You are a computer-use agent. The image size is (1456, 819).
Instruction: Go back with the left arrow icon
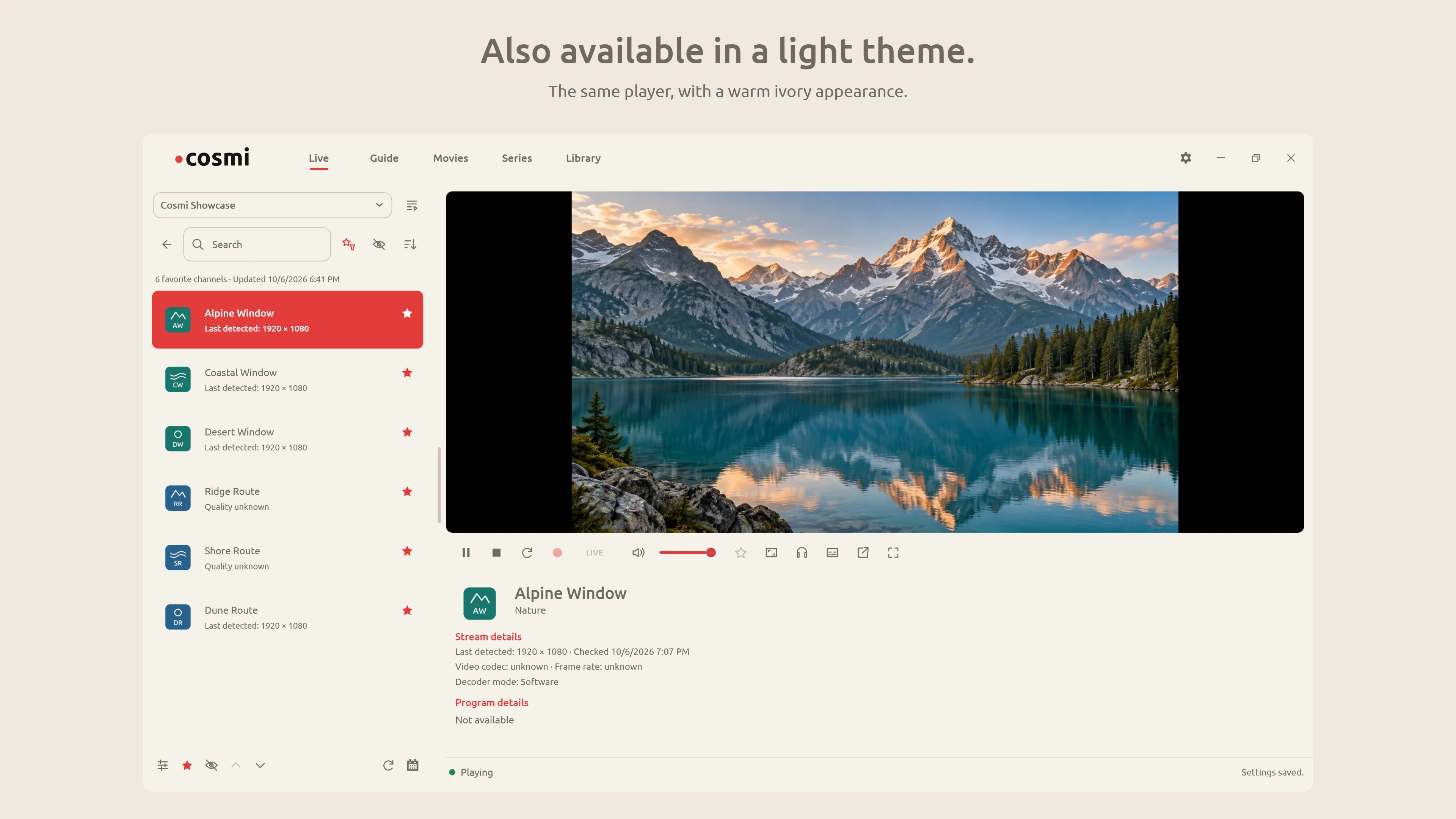pyautogui.click(x=167, y=244)
